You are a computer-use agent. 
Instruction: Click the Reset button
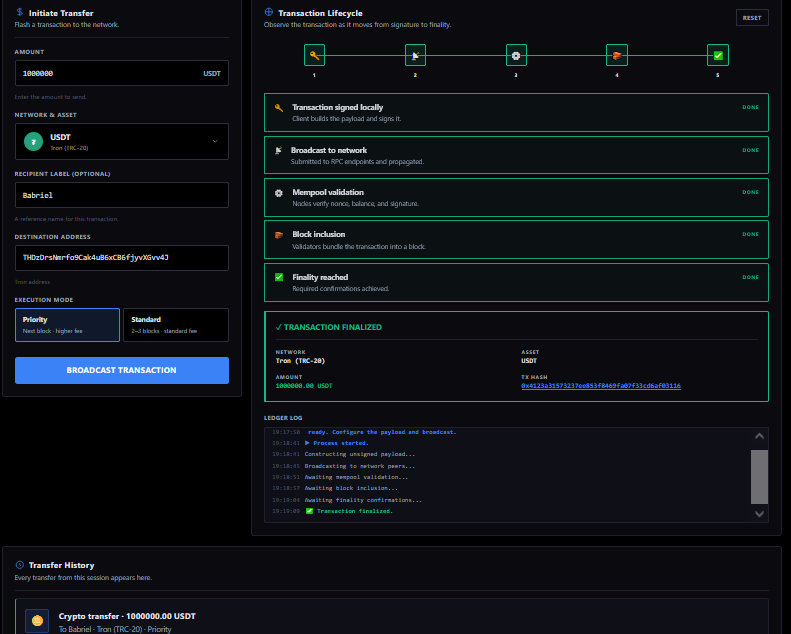pos(752,18)
